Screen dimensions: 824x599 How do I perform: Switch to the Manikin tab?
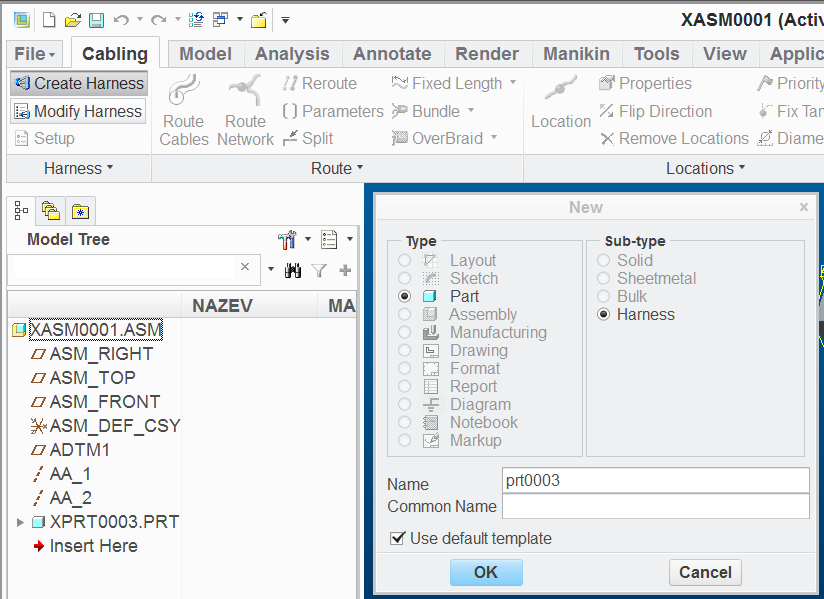[x=576, y=54]
